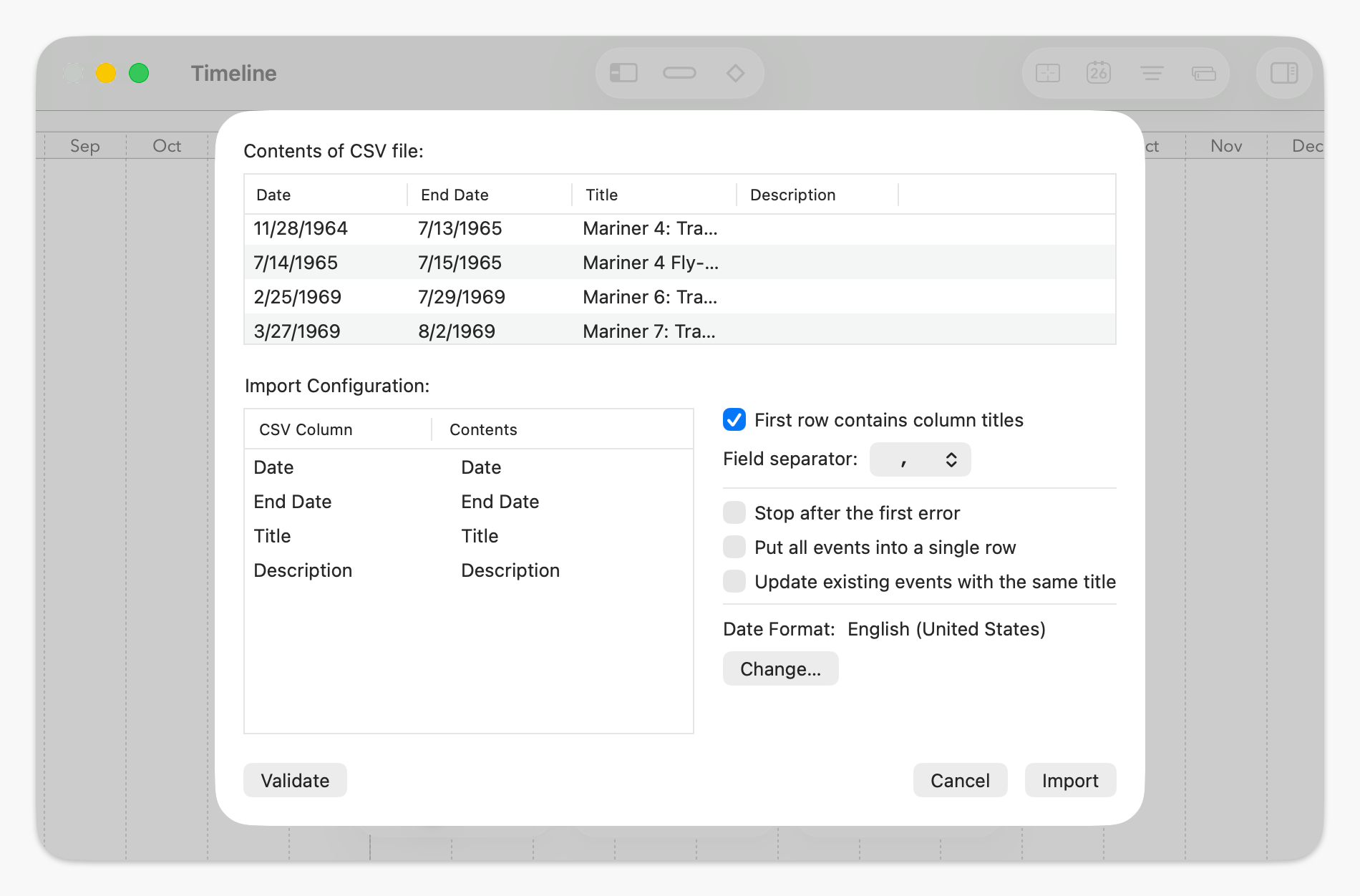
Task: Click the filter lines icon
Action: pyautogui.click(x=1152, y=72)
